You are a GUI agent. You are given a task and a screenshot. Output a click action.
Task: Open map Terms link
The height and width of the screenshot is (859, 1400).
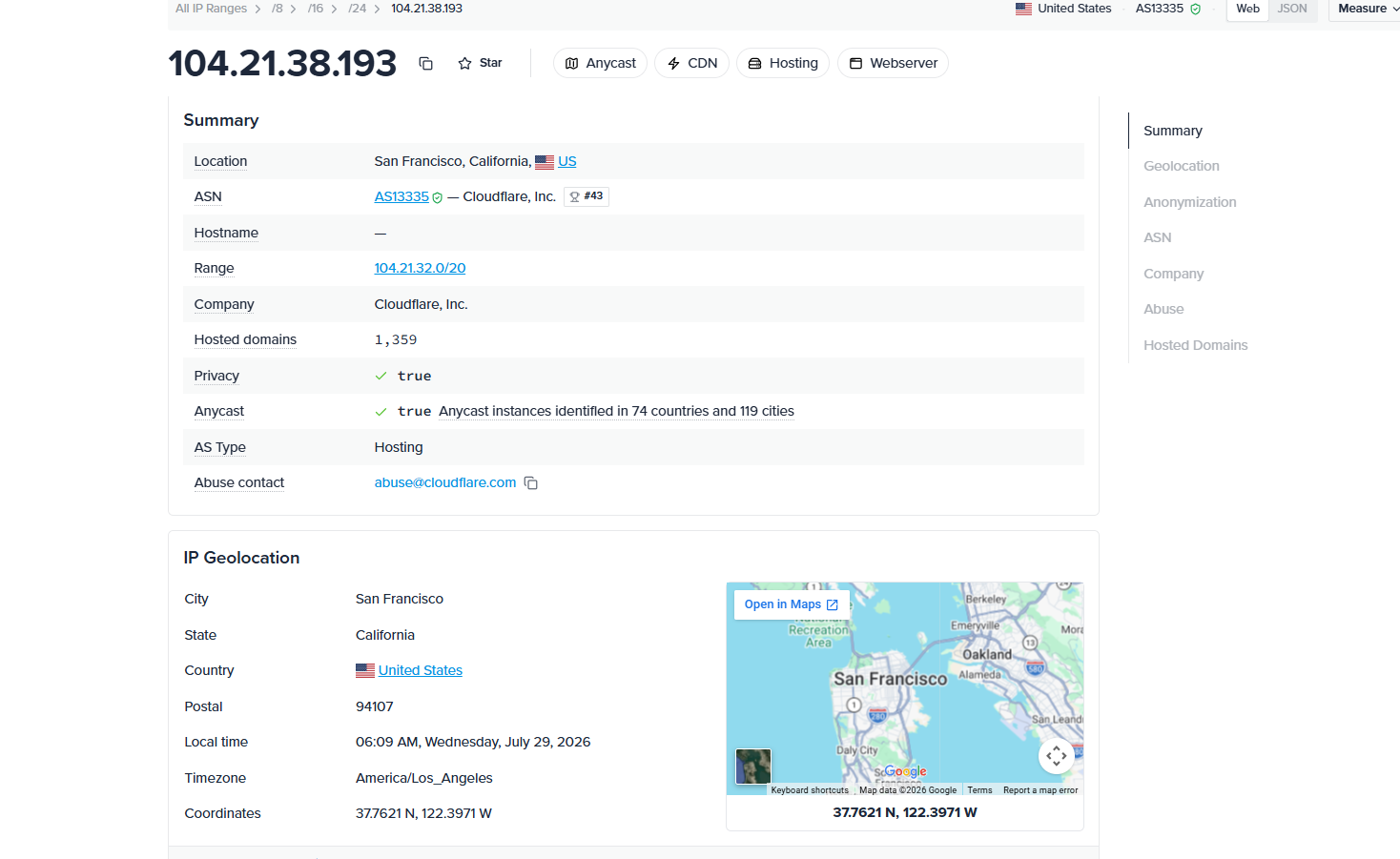point(979,790)
